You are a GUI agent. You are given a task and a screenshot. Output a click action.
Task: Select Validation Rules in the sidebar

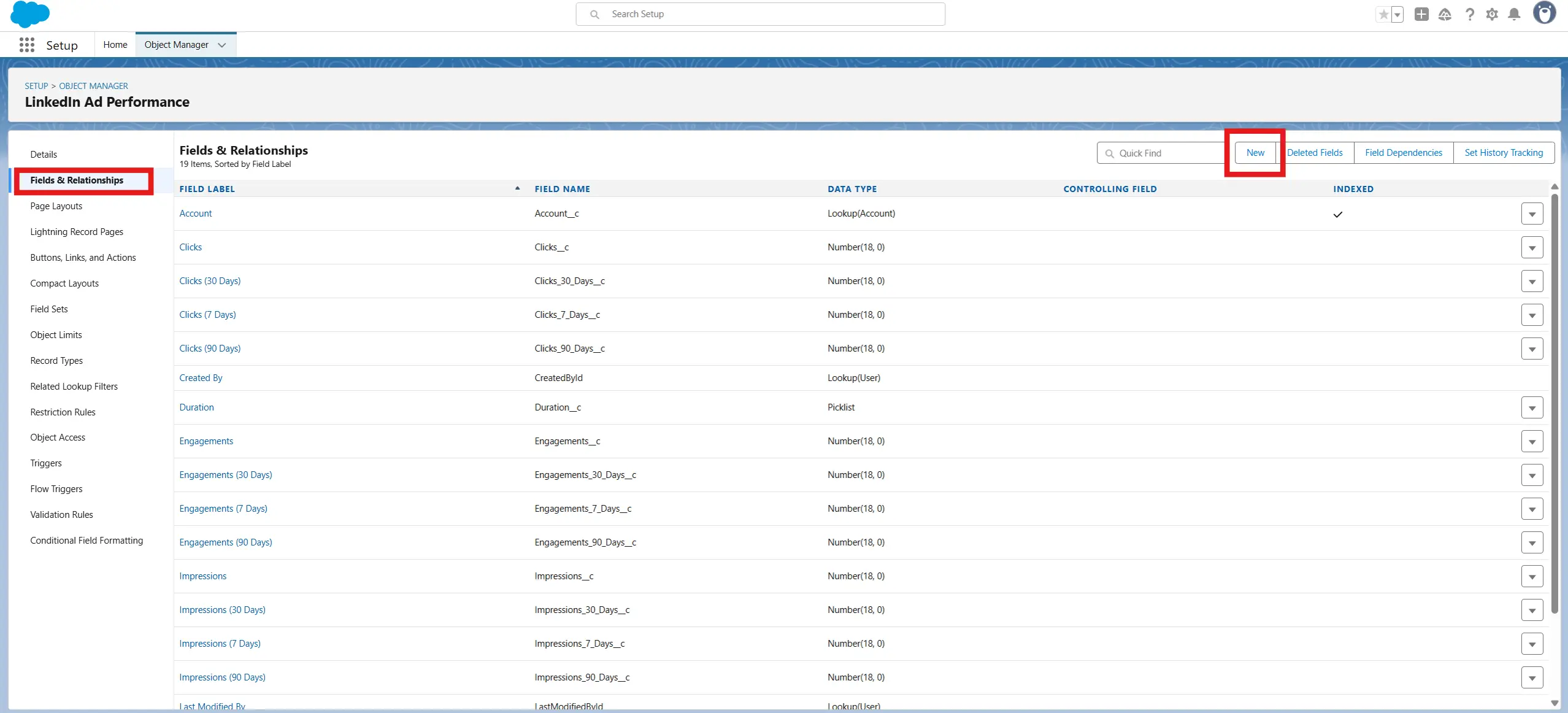[62, 515]
